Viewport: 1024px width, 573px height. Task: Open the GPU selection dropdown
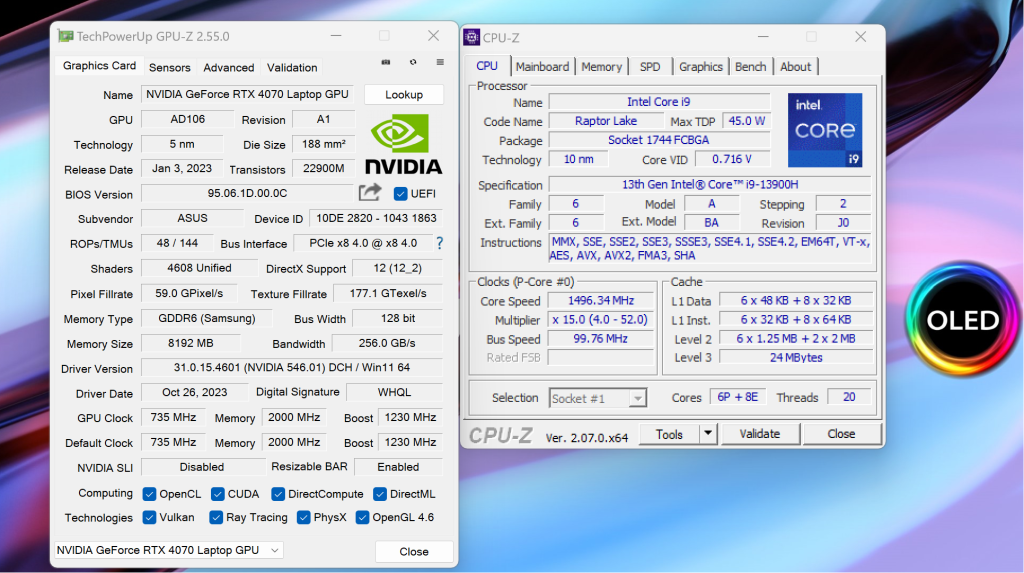click(168, 550)
